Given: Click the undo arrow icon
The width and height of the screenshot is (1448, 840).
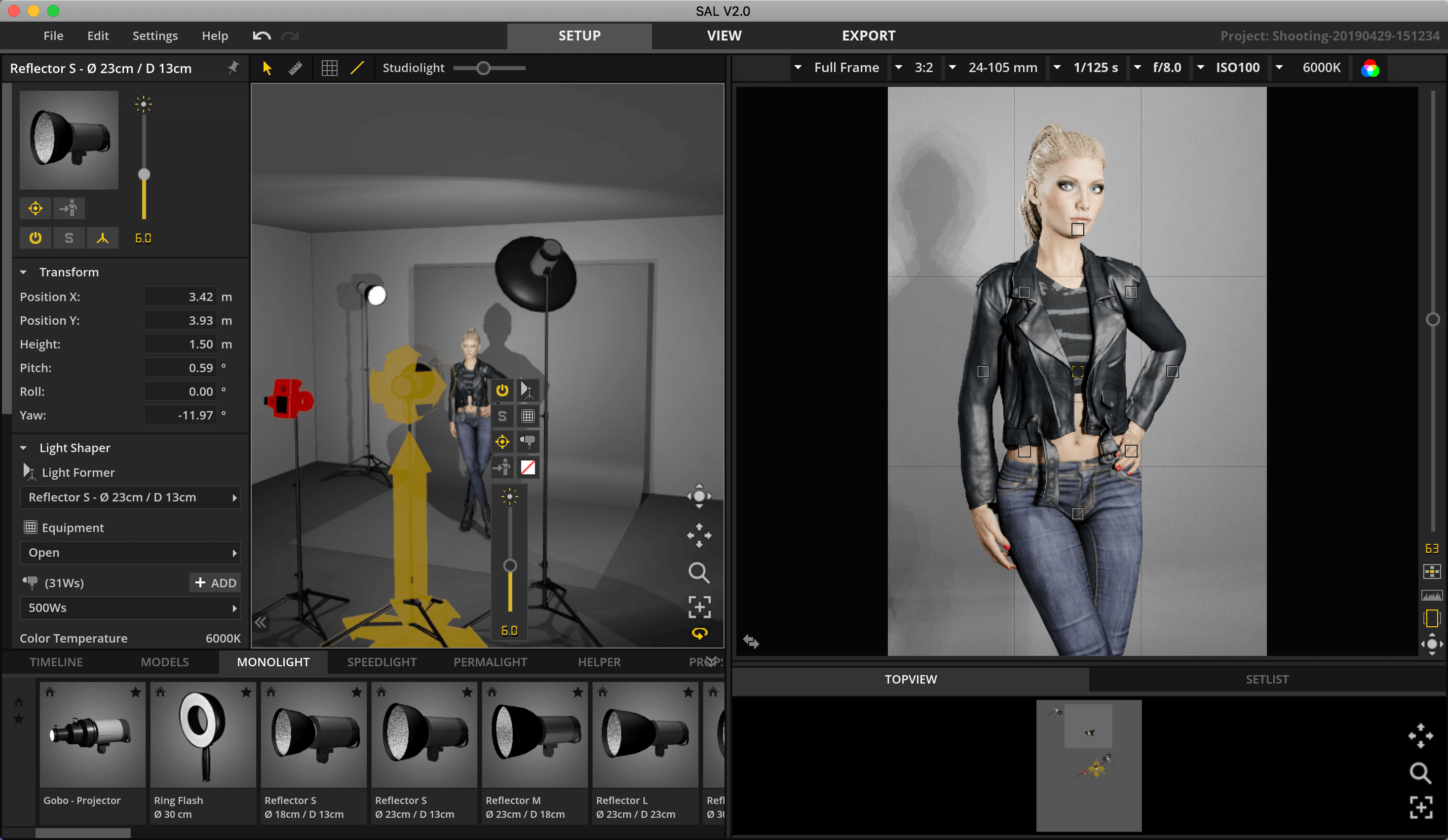Looking at the screenshot, I should tap(262, 36).
